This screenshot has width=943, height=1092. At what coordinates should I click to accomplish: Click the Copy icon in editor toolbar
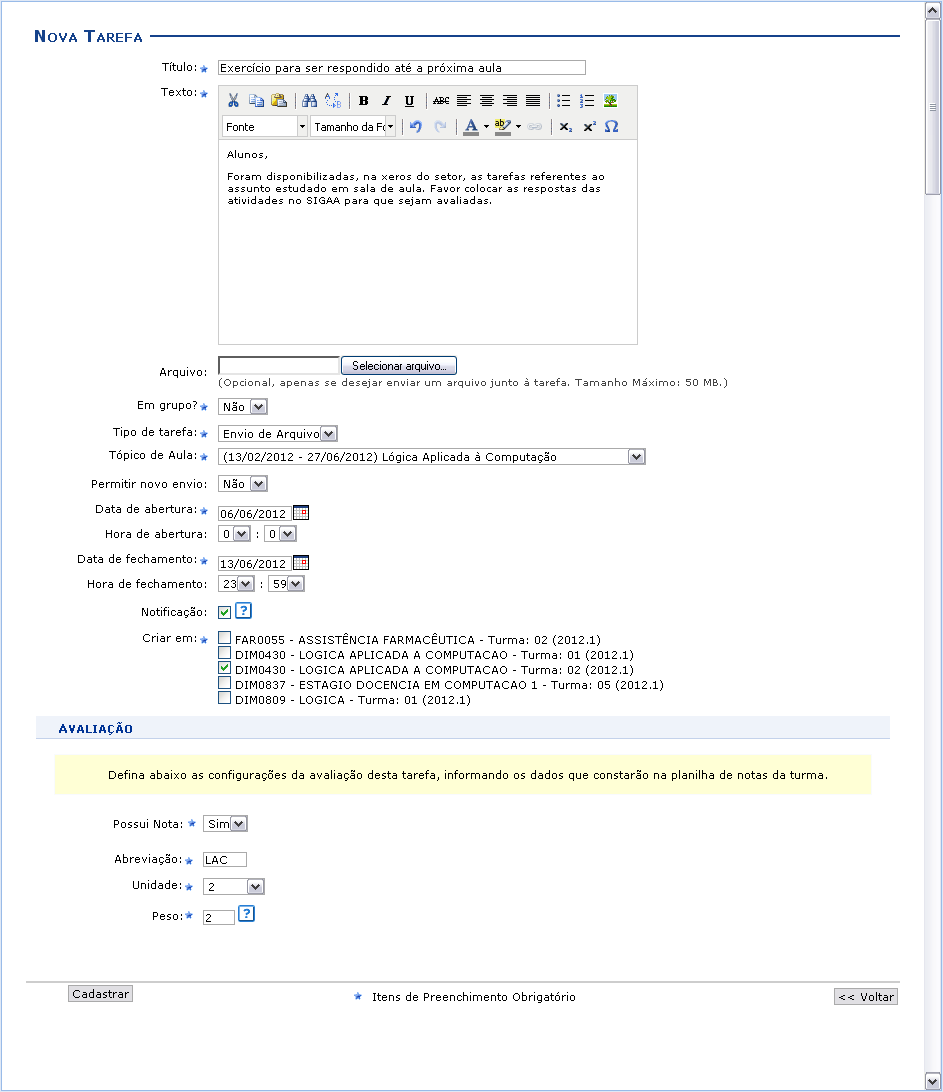coord(256,101)
